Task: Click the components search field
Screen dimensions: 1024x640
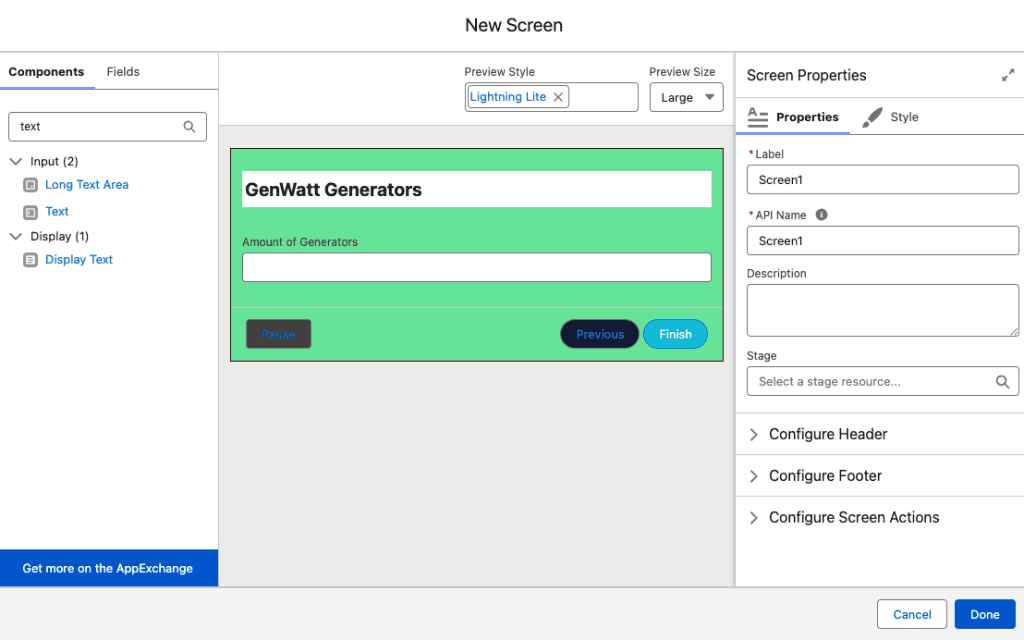Action: (107, 127)
